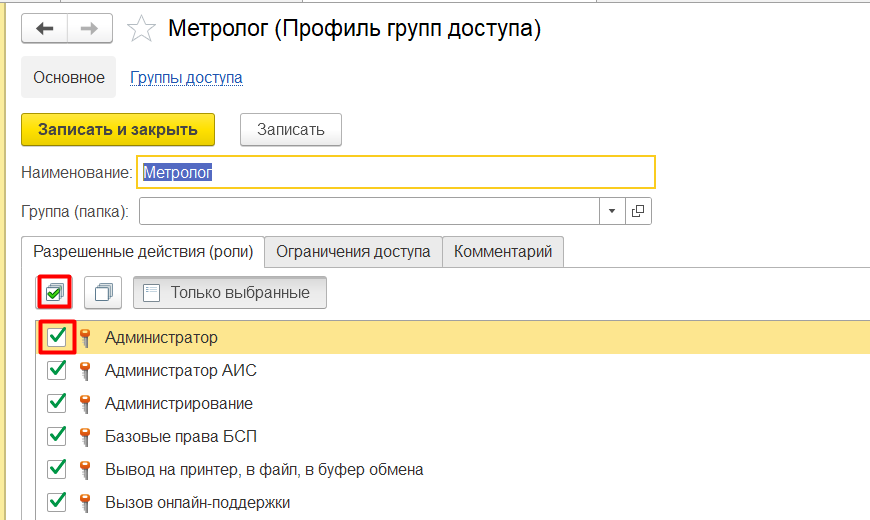Uncheck the Администратор role checkbox
Image resolution: width=870 pixels, height=520 pixels.
coord(57,337)
